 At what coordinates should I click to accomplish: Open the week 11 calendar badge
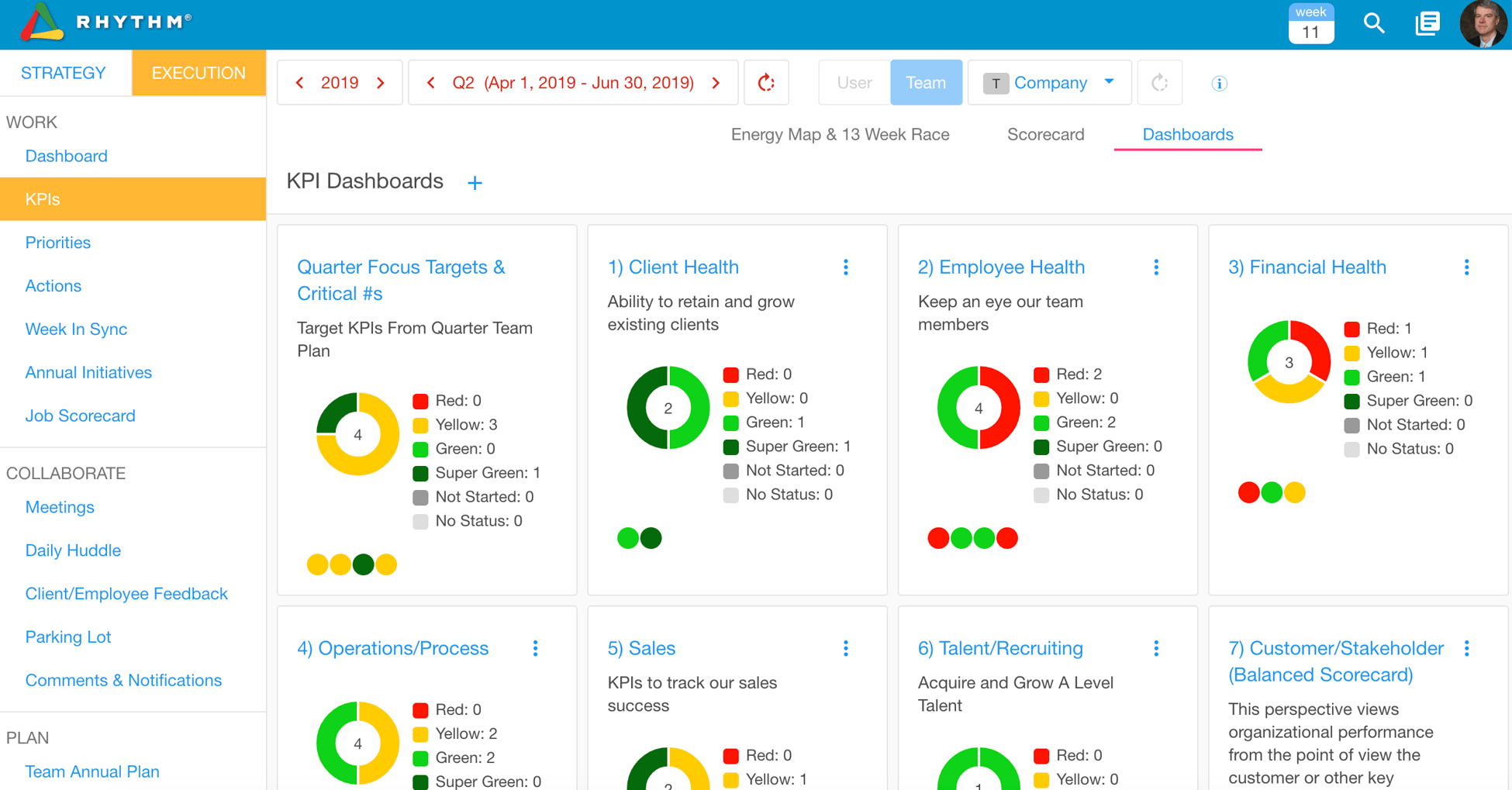[x=1310, y=23]
